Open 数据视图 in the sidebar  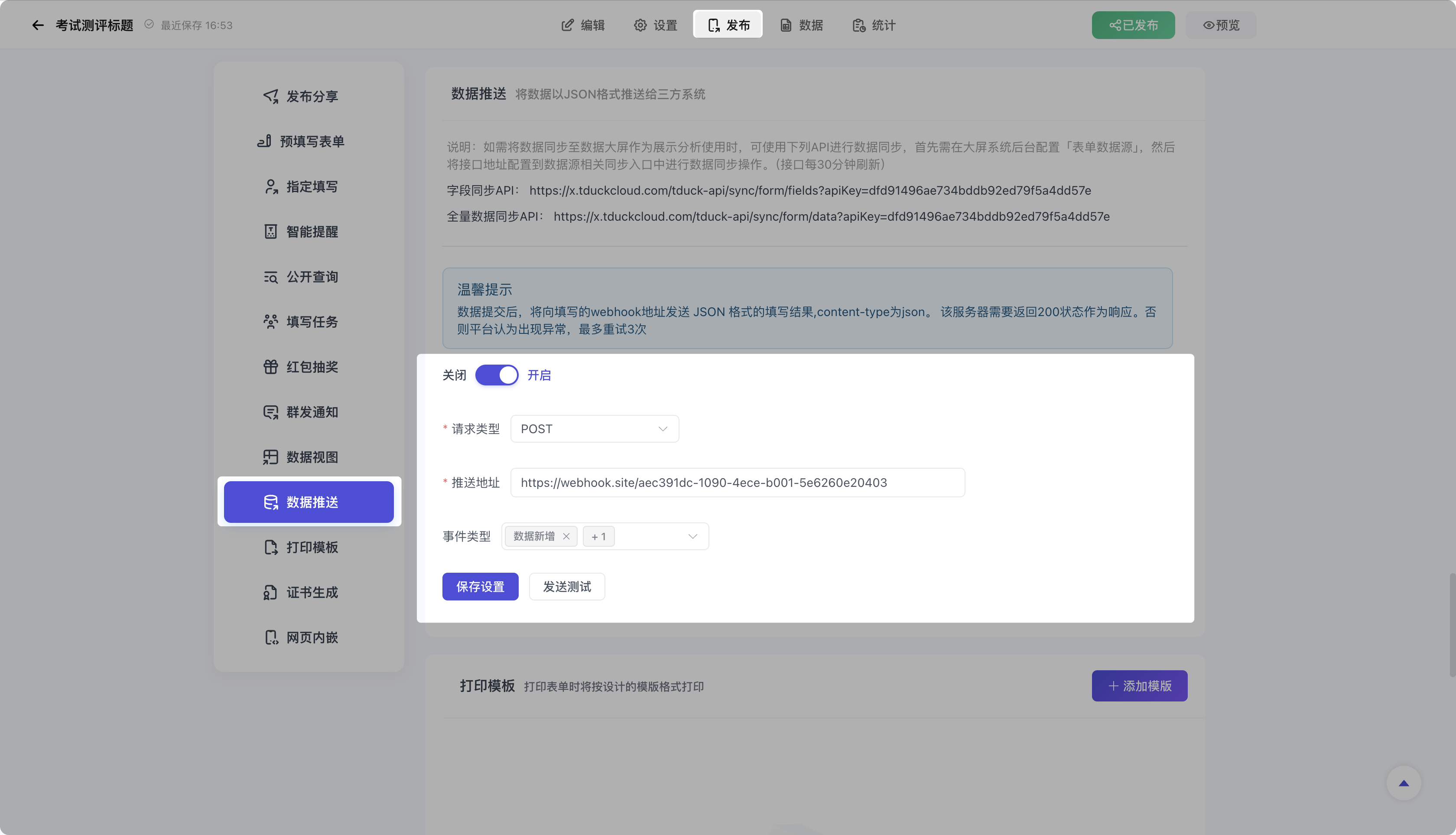[x=309, y=457]
